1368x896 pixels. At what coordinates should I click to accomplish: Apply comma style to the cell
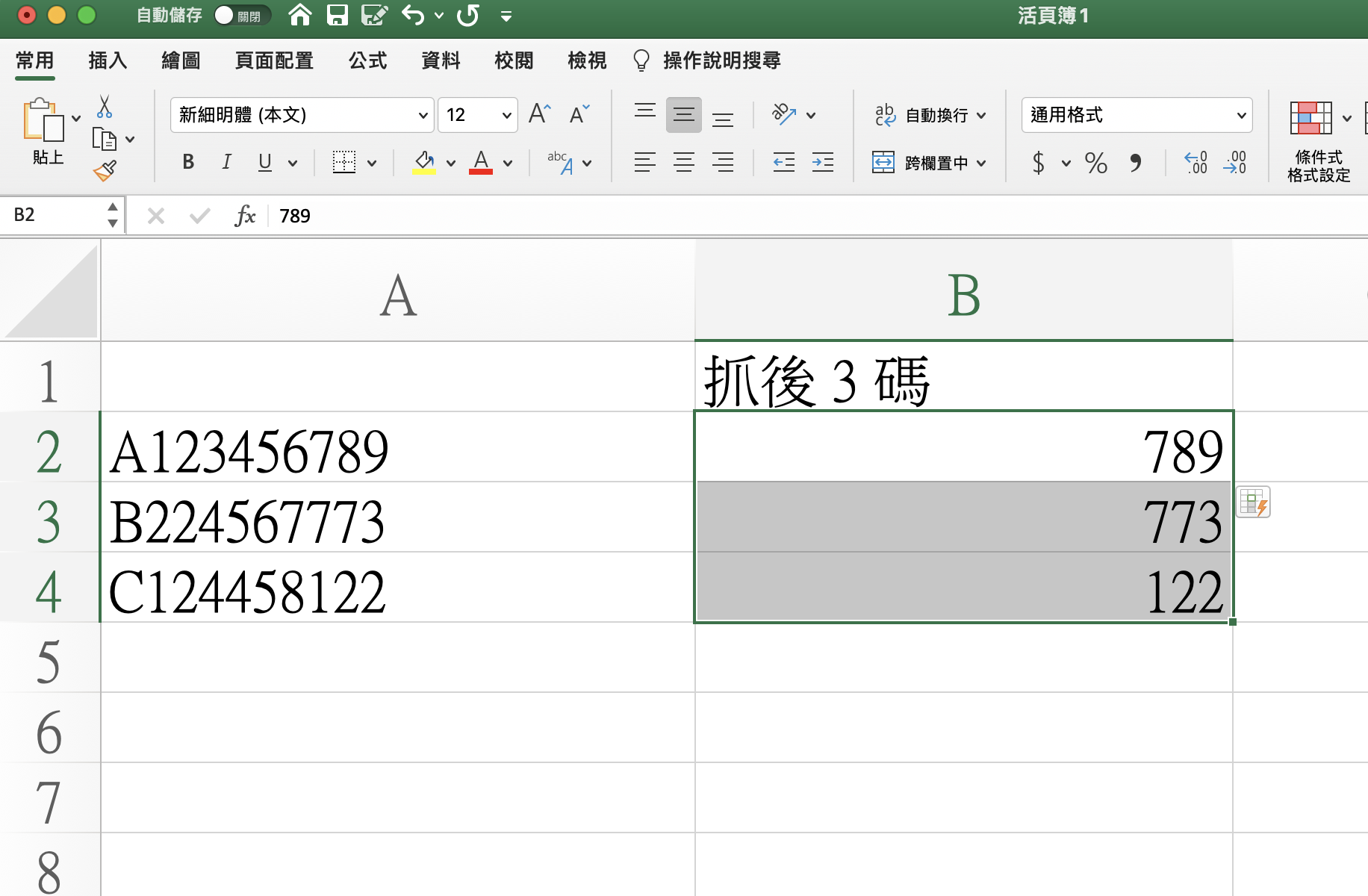(x=1136, y=162)
